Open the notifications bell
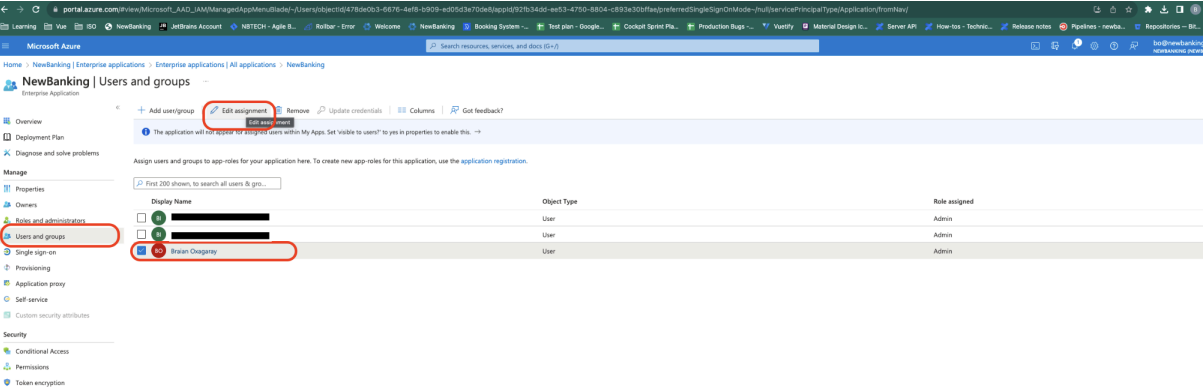1204x390 pixels. click(x=1078, y=46)
